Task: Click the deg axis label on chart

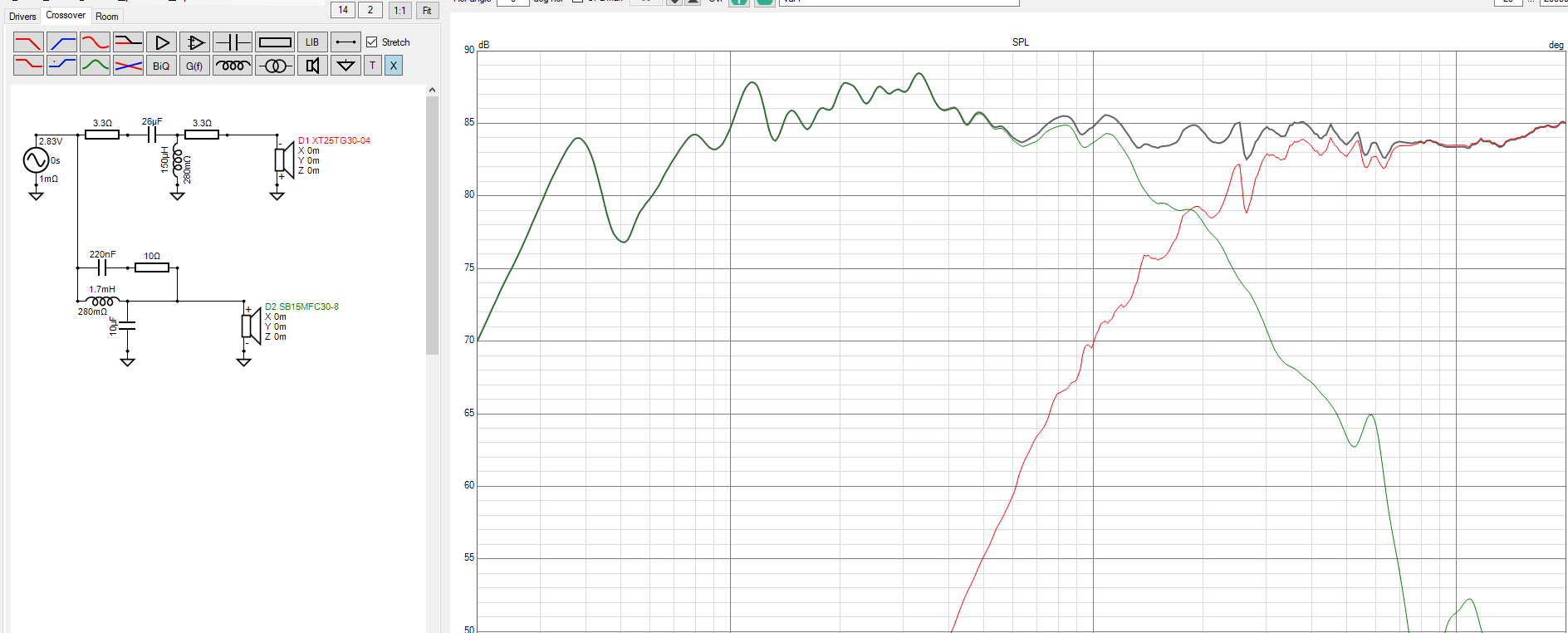Action: (1556, 45)
